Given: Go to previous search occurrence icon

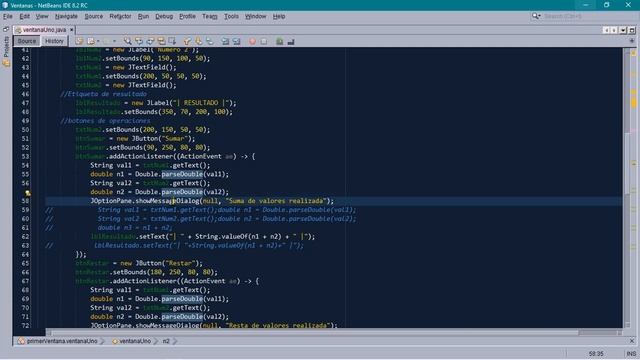Looking at the screenshot, I should point(139,41).
